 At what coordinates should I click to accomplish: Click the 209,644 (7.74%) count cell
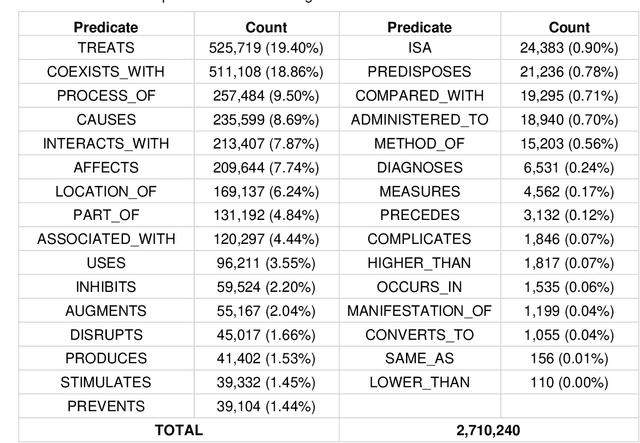[x=265, y=167]
